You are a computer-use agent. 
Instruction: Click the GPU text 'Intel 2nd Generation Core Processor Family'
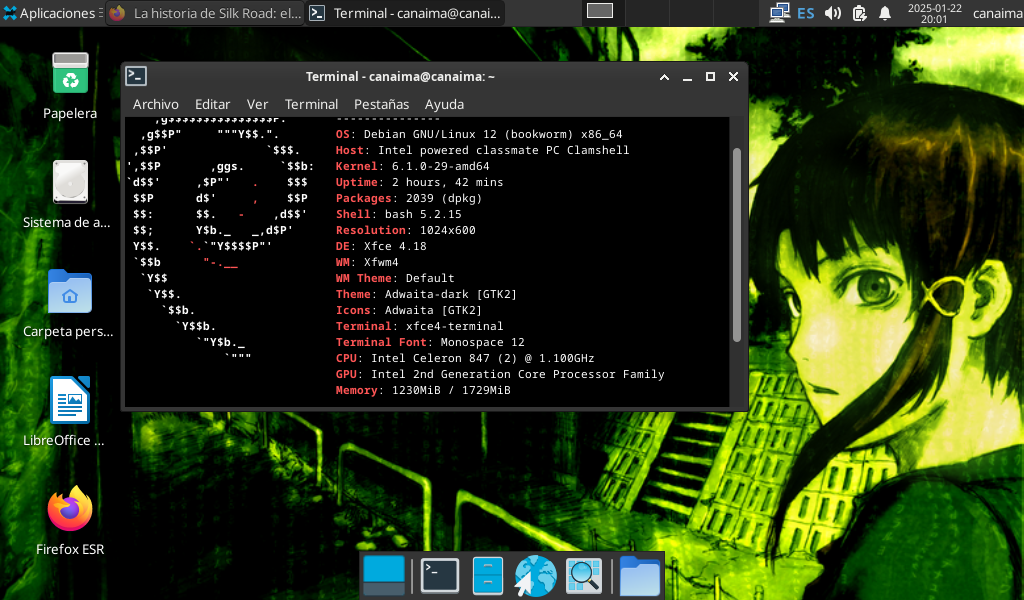[518, 374]
